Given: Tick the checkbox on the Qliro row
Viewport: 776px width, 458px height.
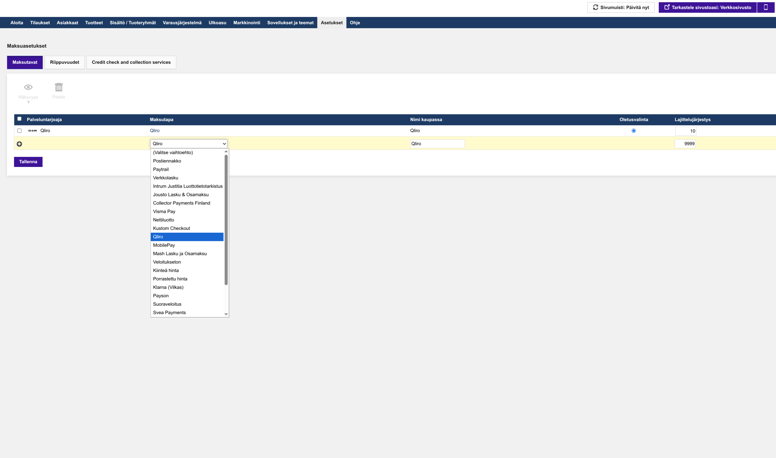Looking at the screenshot, I should pos(19,131).
